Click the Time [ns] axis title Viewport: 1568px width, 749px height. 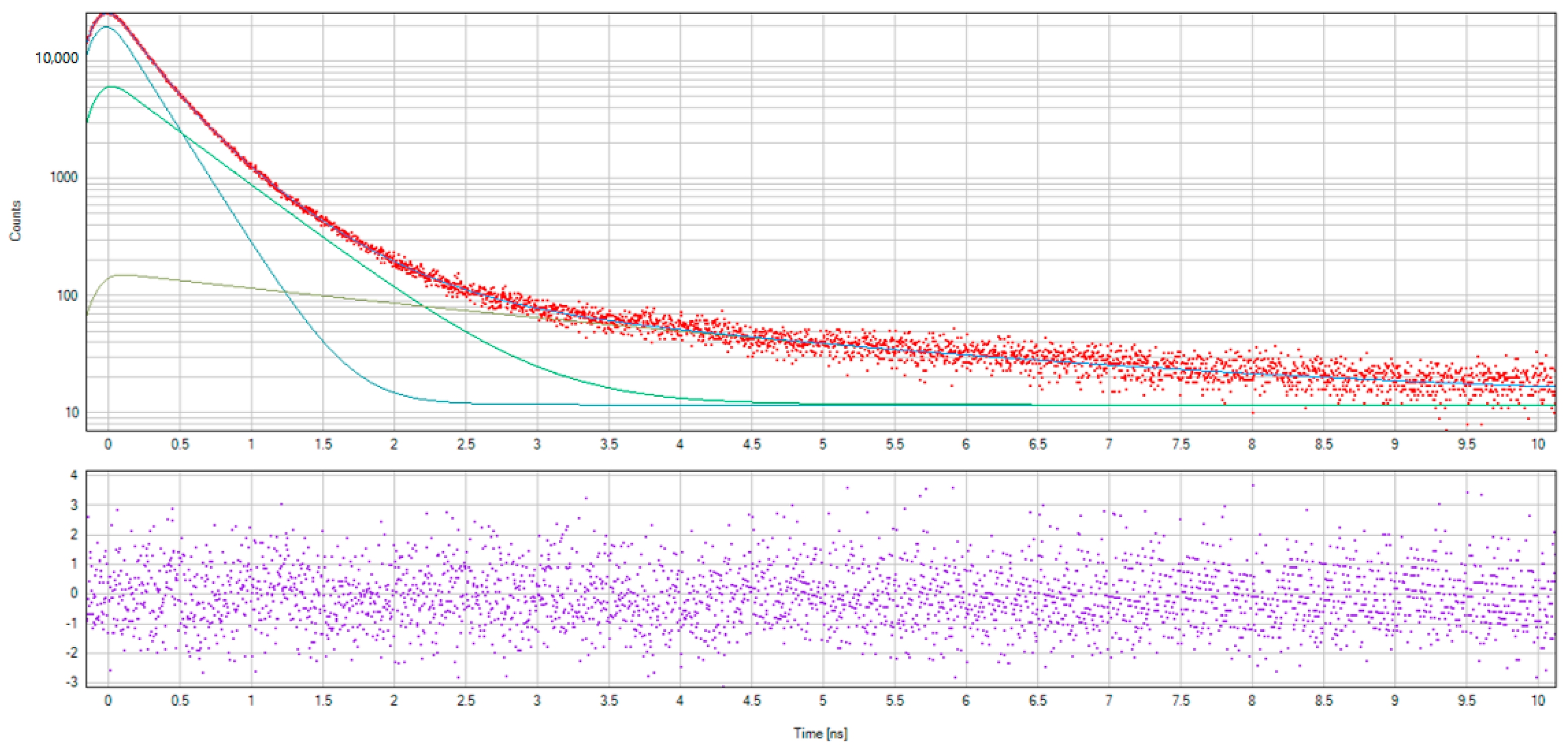pyautogui.click(x=820, y=733)
